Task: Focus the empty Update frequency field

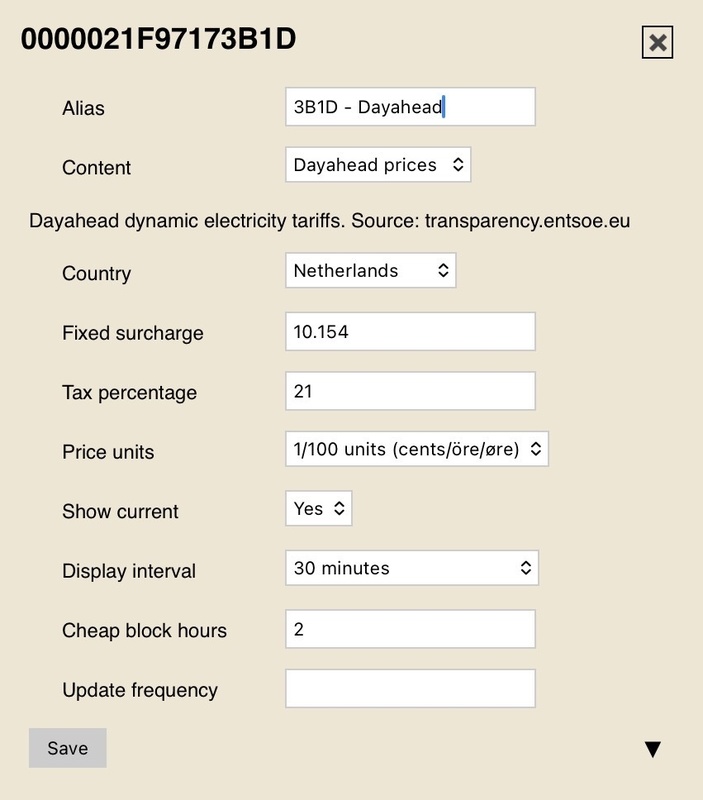Action: tap(410, 688)
